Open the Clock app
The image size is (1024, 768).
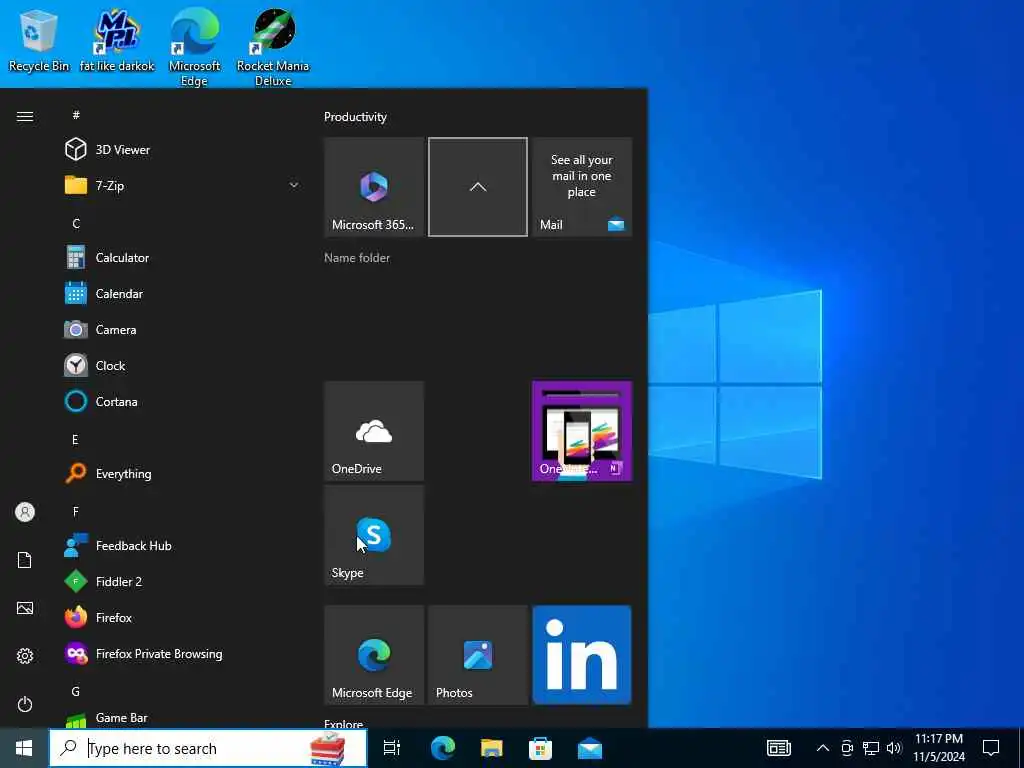(x=183, y=365)
